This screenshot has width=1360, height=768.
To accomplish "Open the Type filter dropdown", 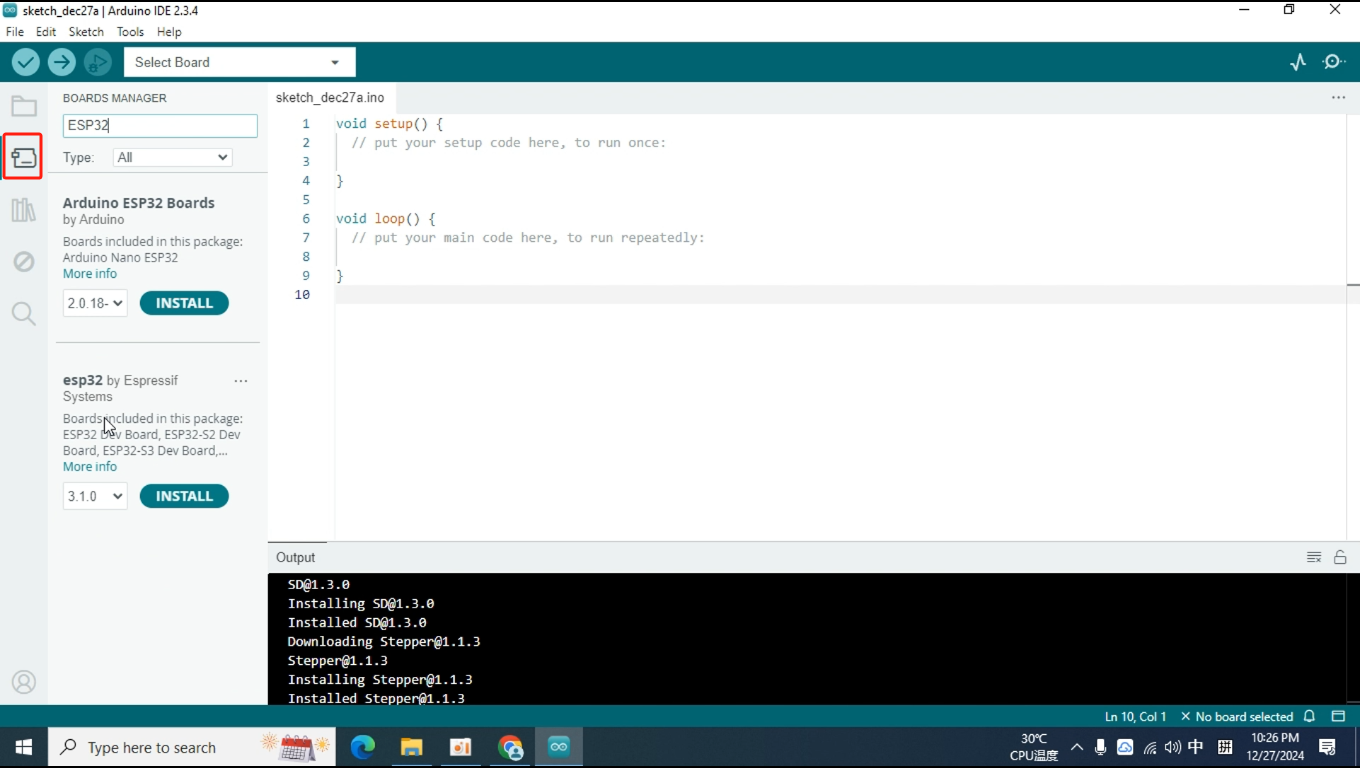I will (173, 157).
